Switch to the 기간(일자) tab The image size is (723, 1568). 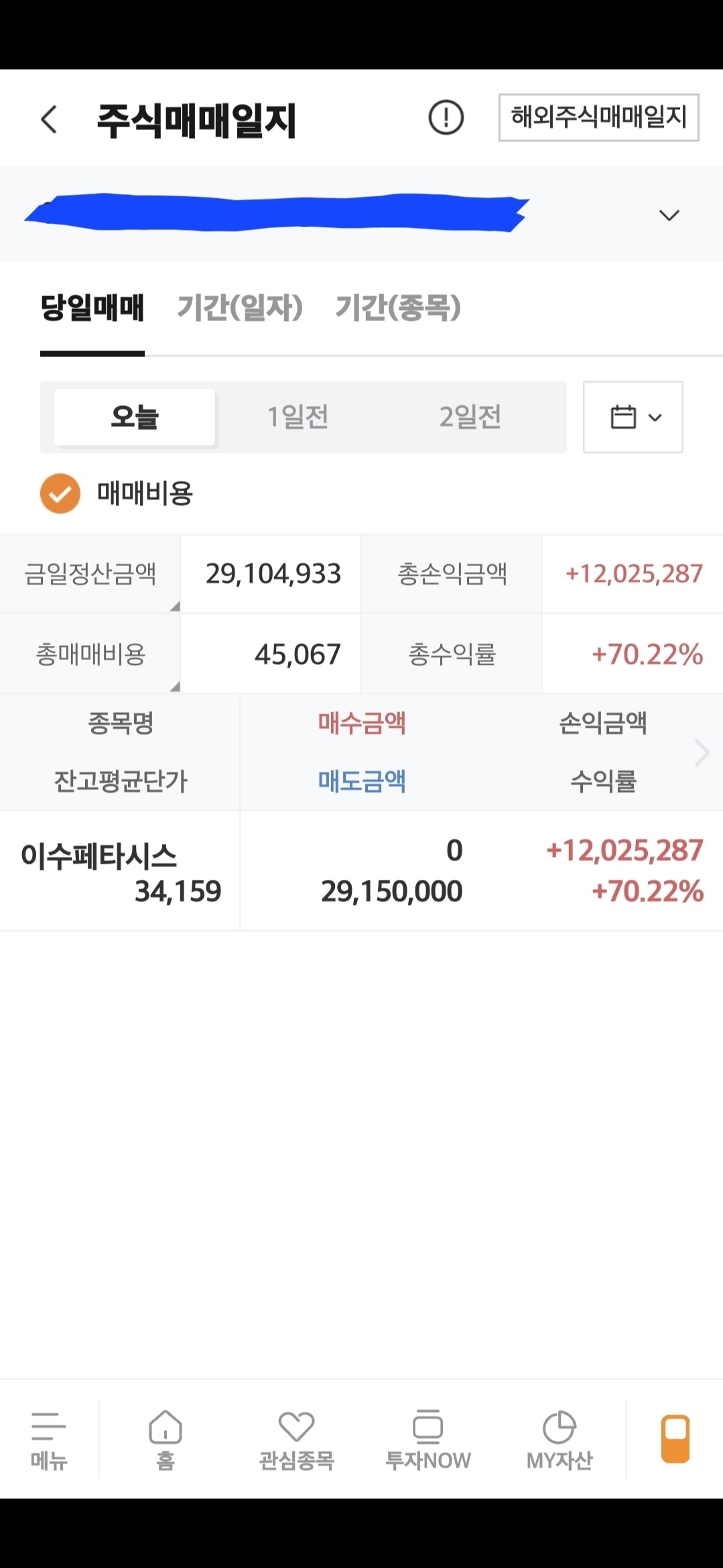[240, 307]
